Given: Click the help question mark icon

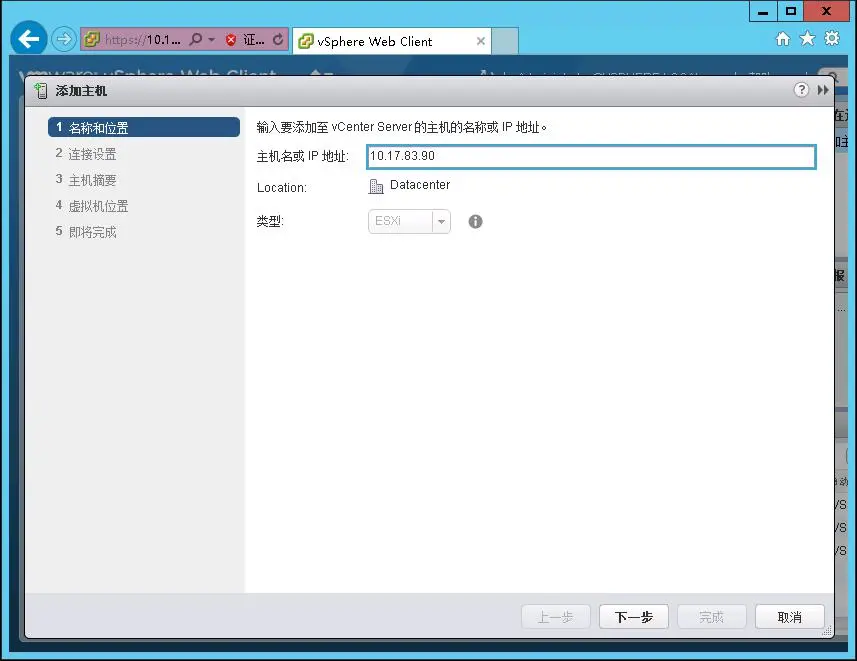Looking at the screenshot, I should point(801,90).
